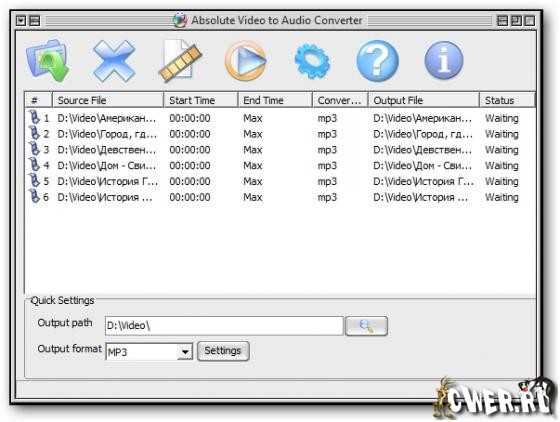560x422 pixels.
Task: Click the browse output path button
Action: pos(366,326)
